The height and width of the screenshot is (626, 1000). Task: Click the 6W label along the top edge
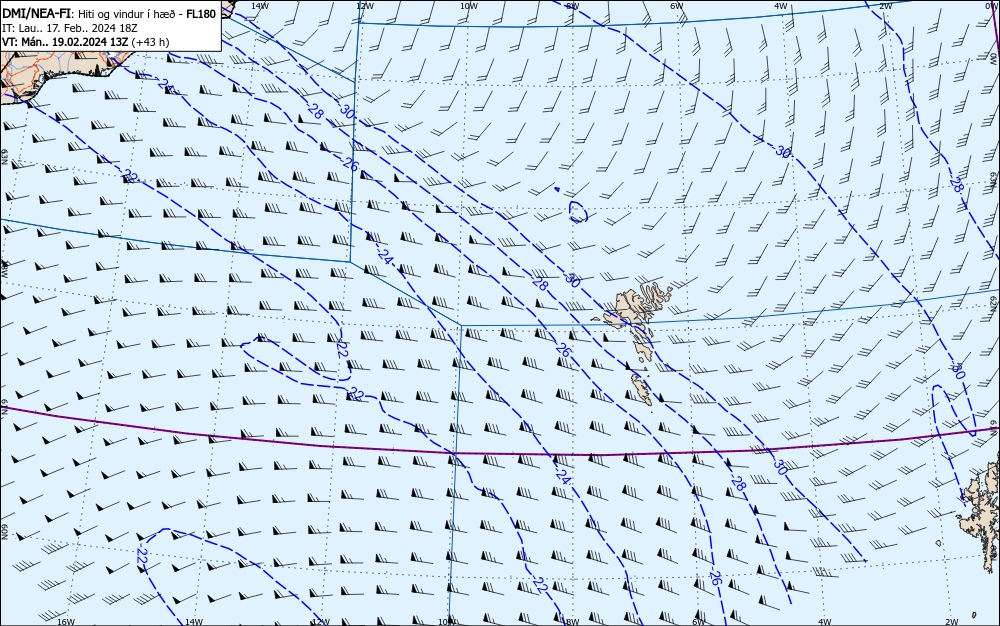(677, 6)
